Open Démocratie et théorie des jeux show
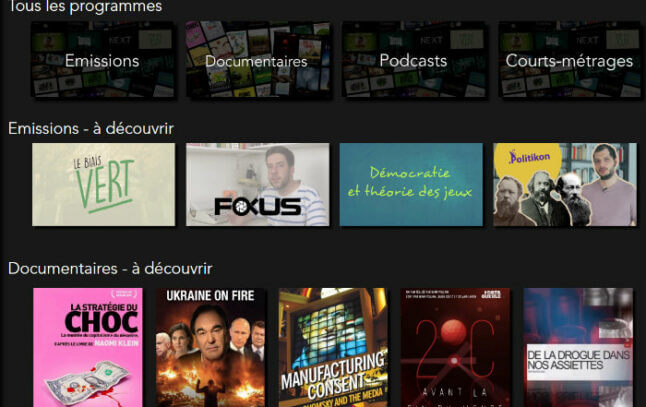The image size is (646, 407). [x=411, y=185]
